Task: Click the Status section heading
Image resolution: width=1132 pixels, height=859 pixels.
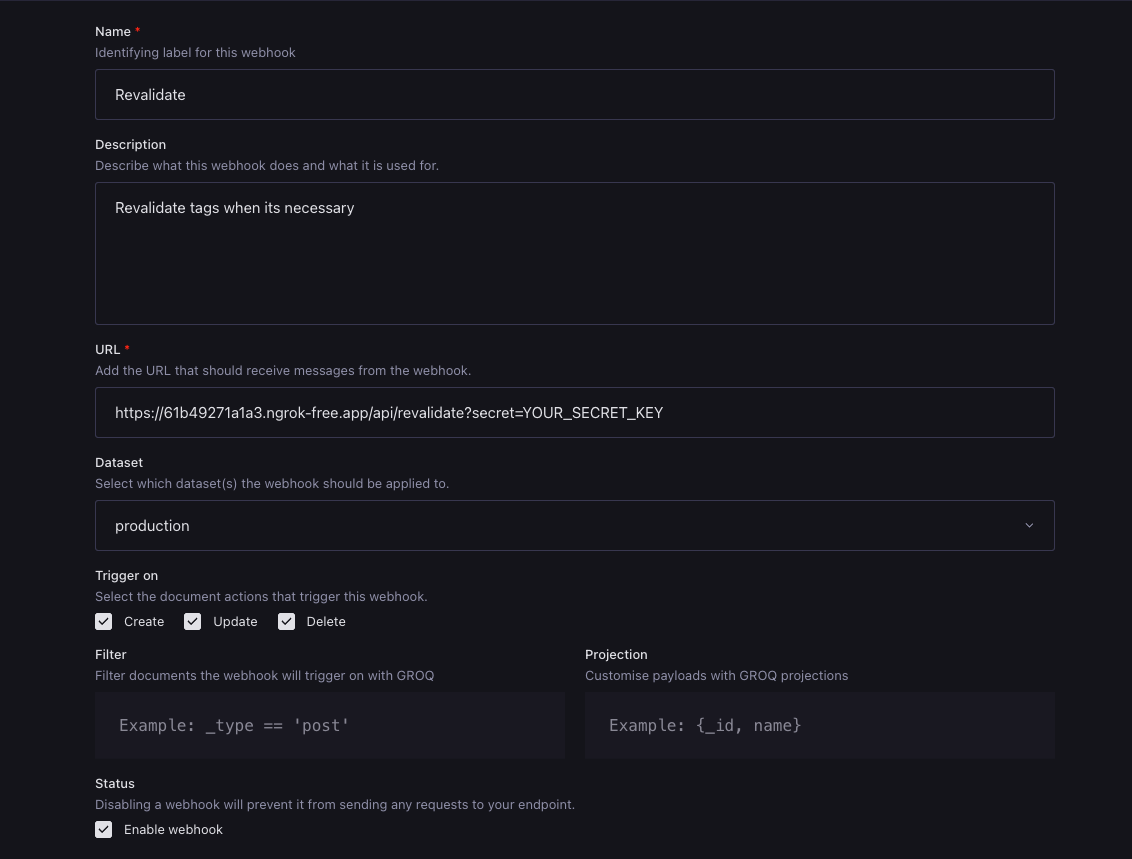Action: click(x=114, y=783)
